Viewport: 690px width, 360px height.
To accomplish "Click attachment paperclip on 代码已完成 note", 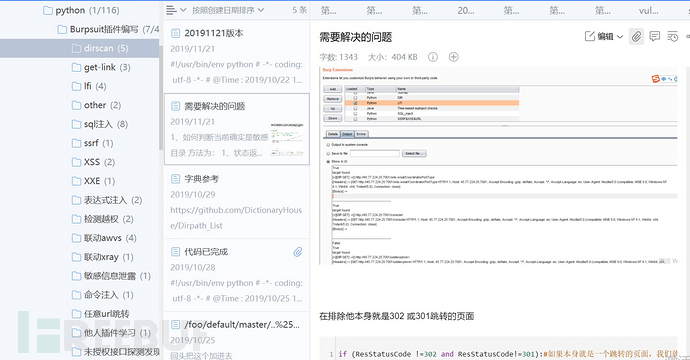I will pyautogui.click(x=298, y=252).
